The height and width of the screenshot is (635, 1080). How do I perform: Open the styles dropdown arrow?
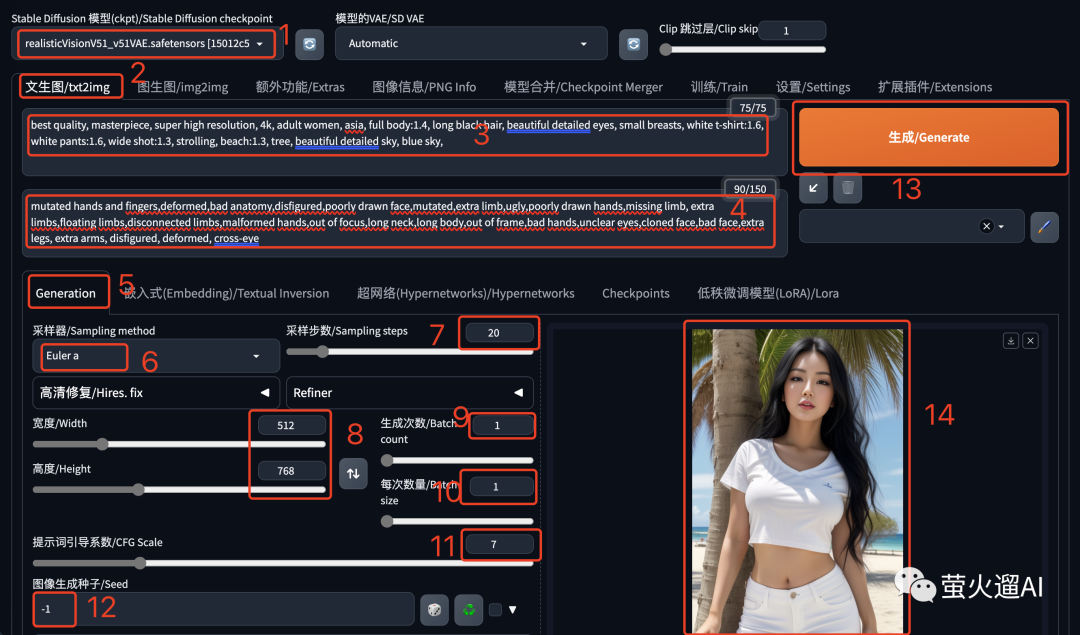[x=1001, y=227]
